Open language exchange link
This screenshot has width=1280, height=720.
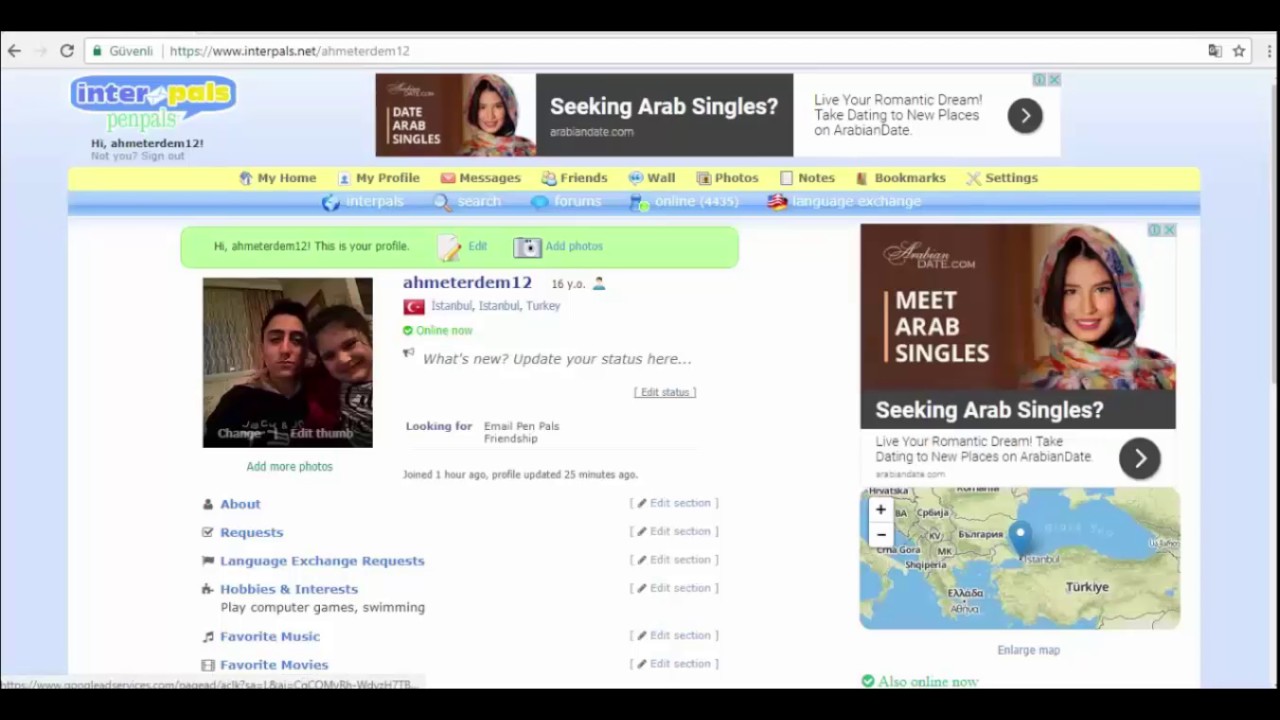coord(844,202)
